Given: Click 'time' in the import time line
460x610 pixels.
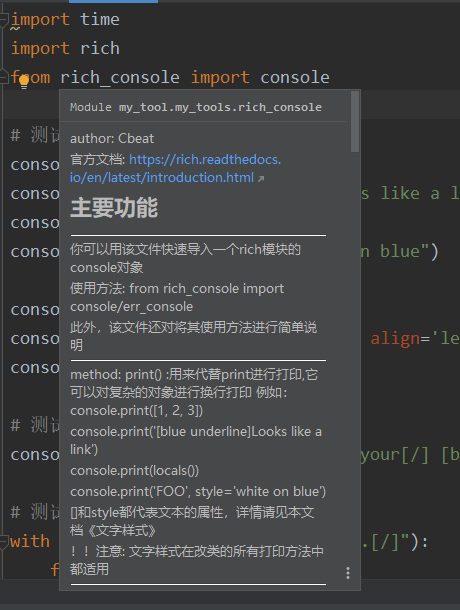Looking at the screenshot, I should [100, 19].
